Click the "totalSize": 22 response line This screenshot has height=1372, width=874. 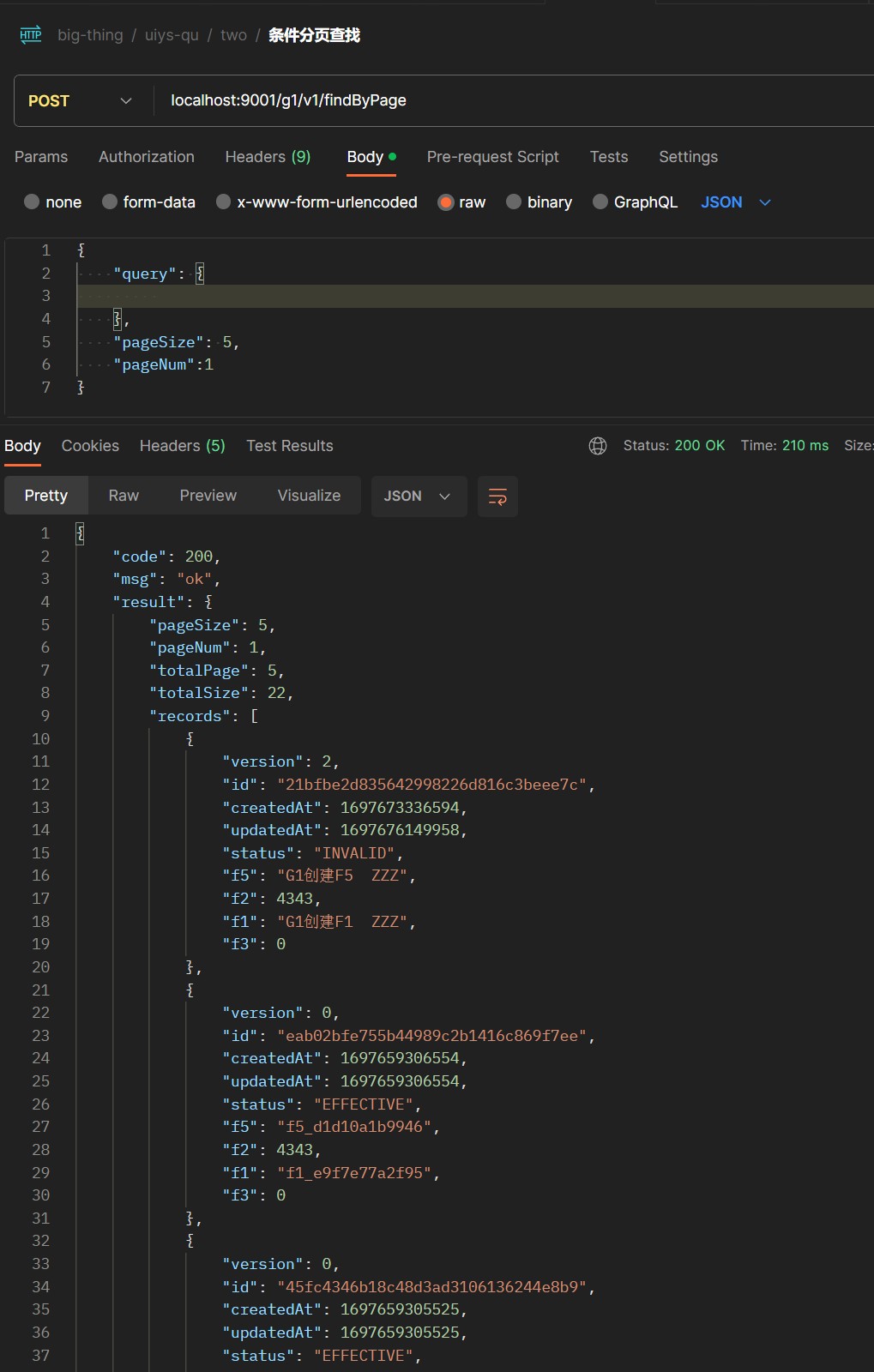click(x=221, y=693)
